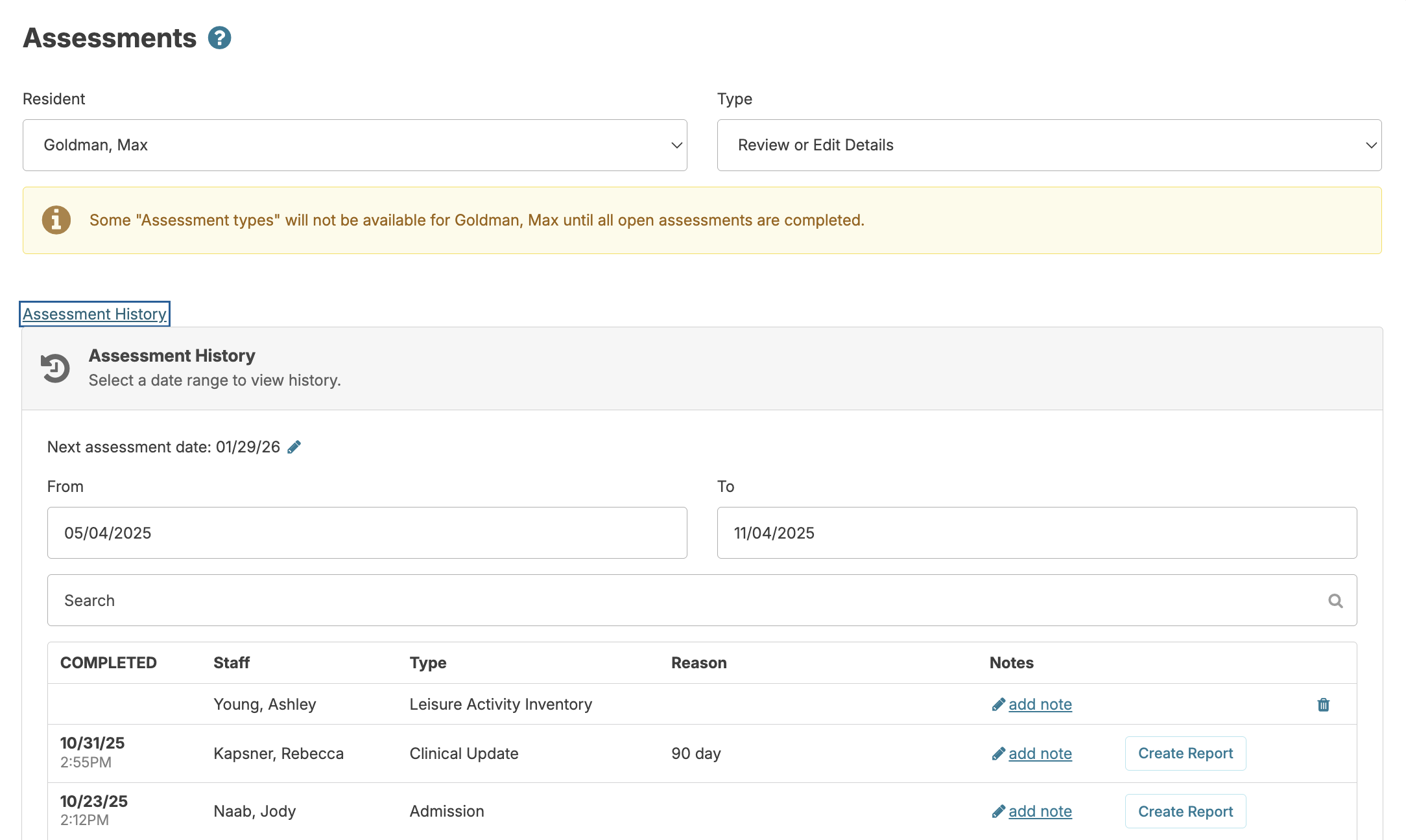1406x840 pixels.
Task: Edit next assessment date with pencil icon
Action: tap(294, 447)
